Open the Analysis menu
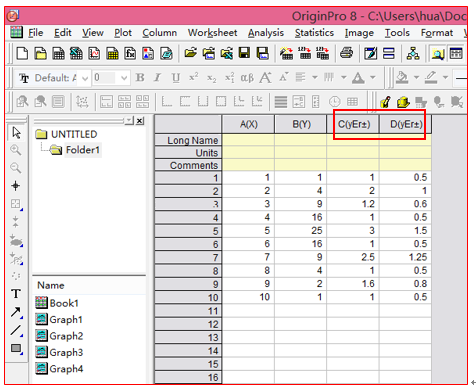Image resolution: width=476 pixels, height=390 pixels. click(x=266, y=33)
